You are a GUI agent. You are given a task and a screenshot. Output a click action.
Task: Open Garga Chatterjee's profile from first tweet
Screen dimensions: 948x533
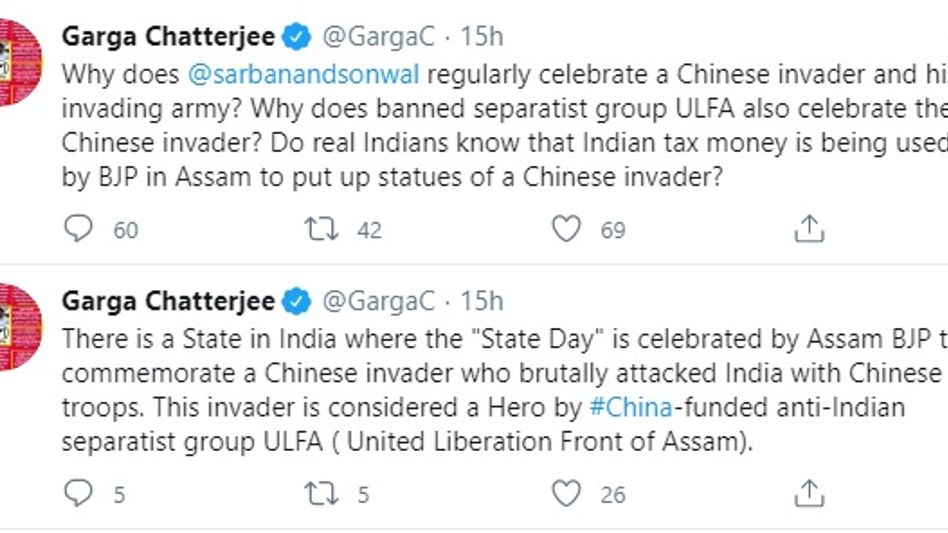(x=167, y=37)
